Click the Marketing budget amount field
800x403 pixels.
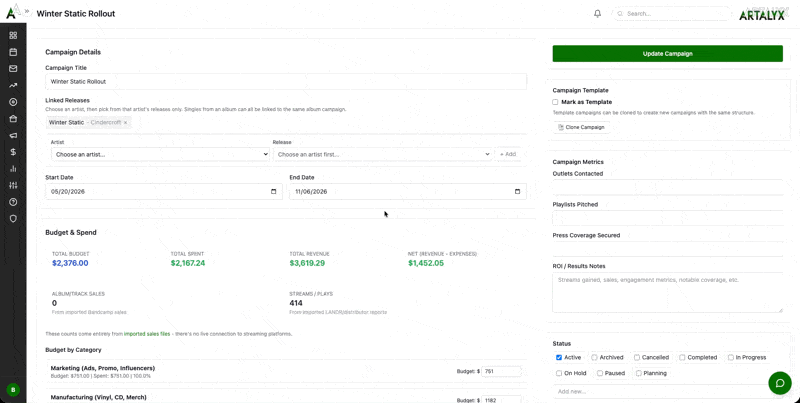click(x=501, y=371)
